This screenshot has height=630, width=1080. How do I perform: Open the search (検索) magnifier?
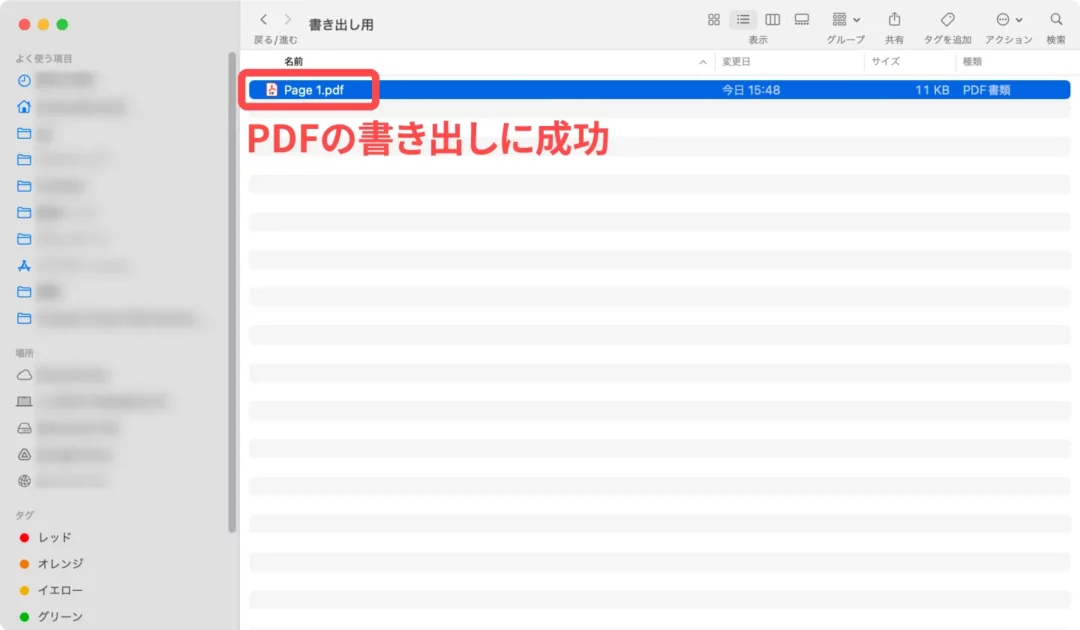click(1056, 20)
